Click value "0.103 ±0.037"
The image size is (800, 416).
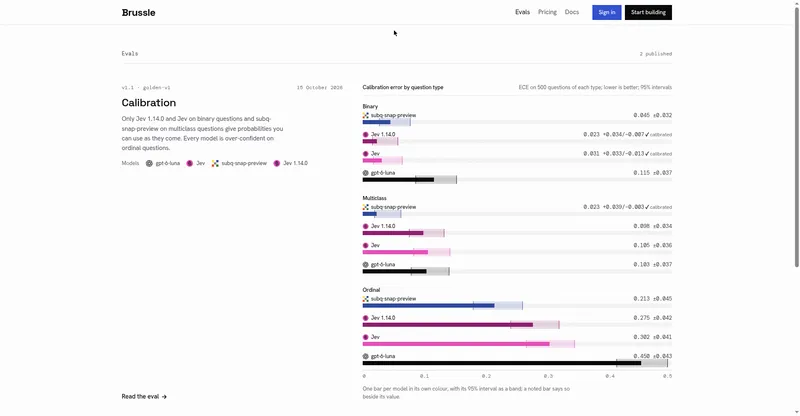tap(653, 265)
